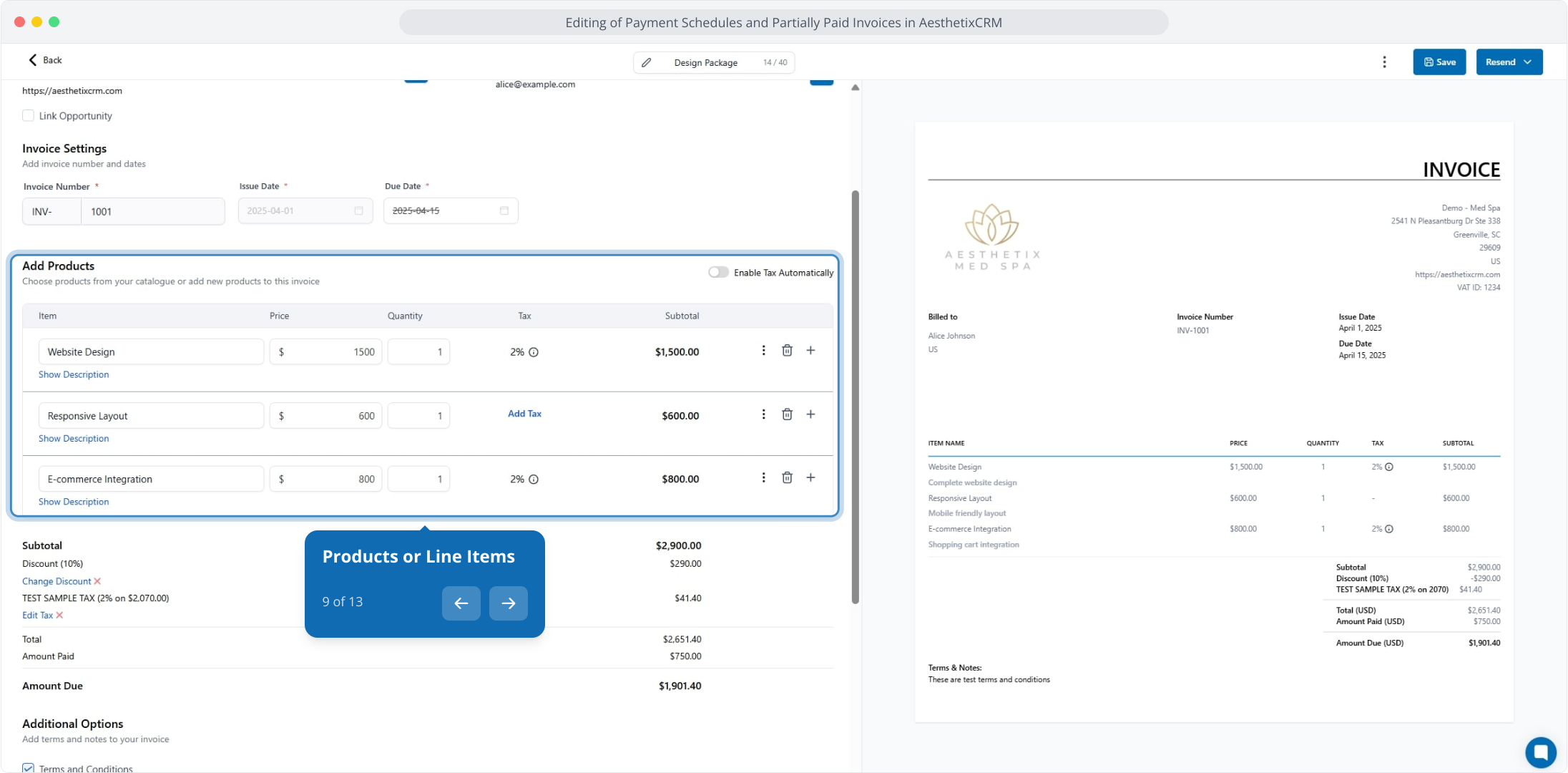Click the pencil edit icon beside Design Package
Screen dimensions: 1568x773
(646, 63)
